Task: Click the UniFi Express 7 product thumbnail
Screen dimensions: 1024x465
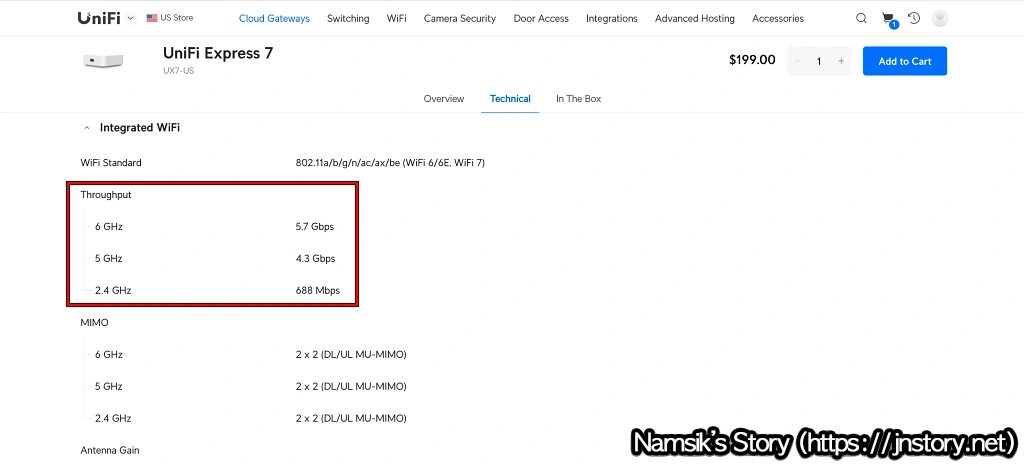Action: (103, 61)
